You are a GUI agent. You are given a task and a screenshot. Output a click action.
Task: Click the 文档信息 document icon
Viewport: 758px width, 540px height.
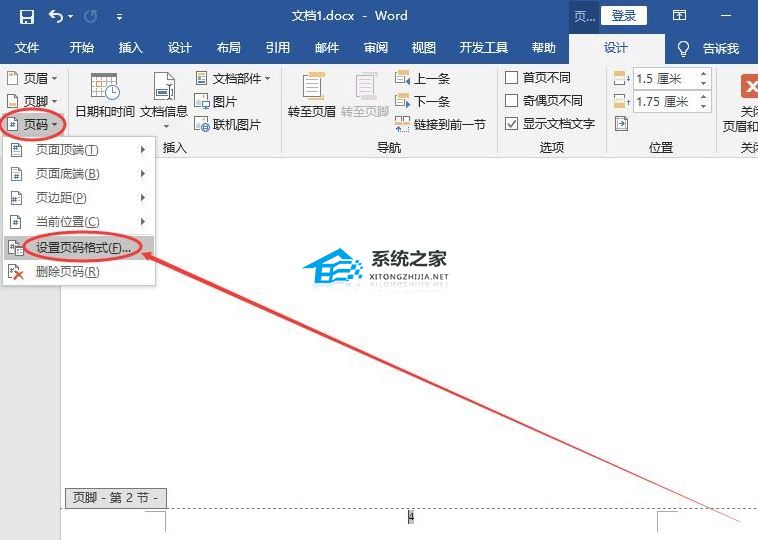tap(164, 86)
